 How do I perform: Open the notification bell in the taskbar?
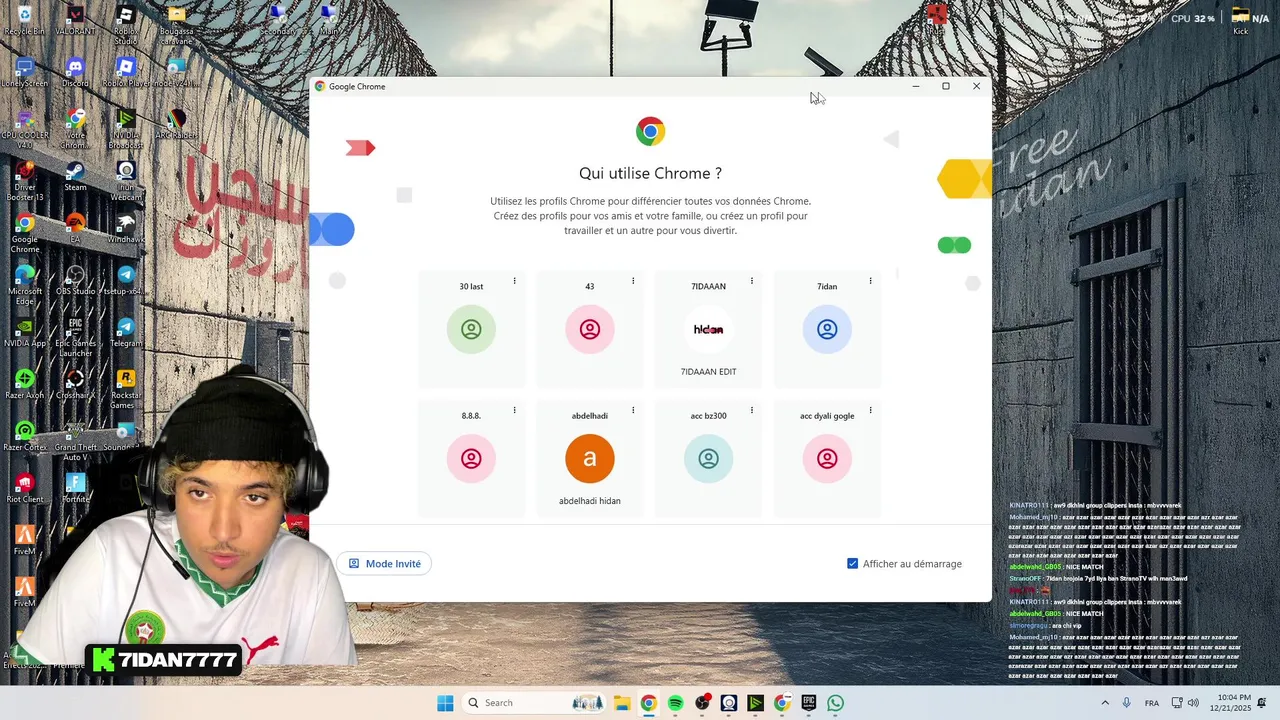(1262, 703)
